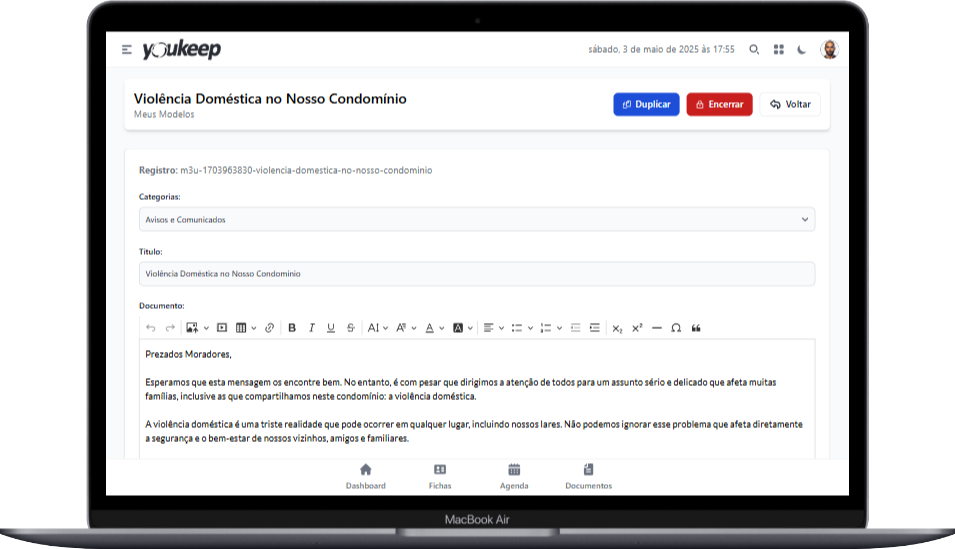This screenshot has height=549, width=955.
Task: Toggle underline formatting
Action: [331, 328]
